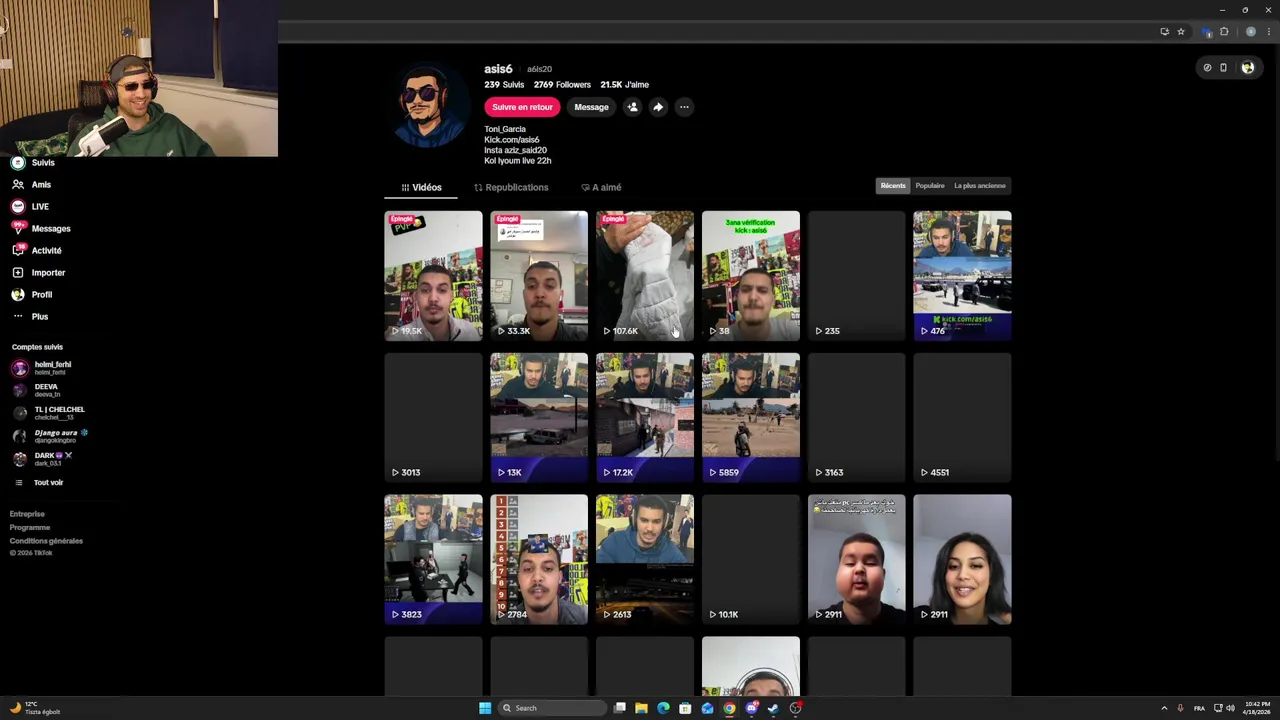Open followed account helmi_ferhi
The width and height of the screenshot is (1280, 720).
click(x=42, y=368)
